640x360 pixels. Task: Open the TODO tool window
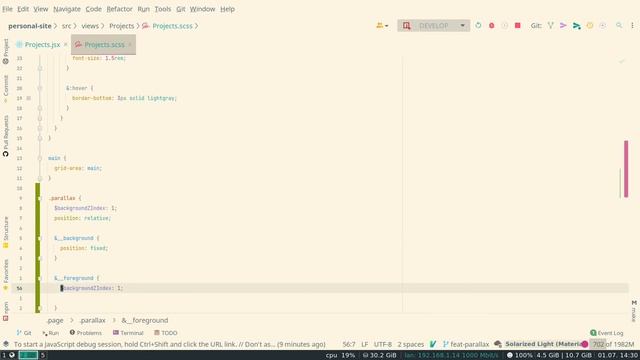point(165,333)
